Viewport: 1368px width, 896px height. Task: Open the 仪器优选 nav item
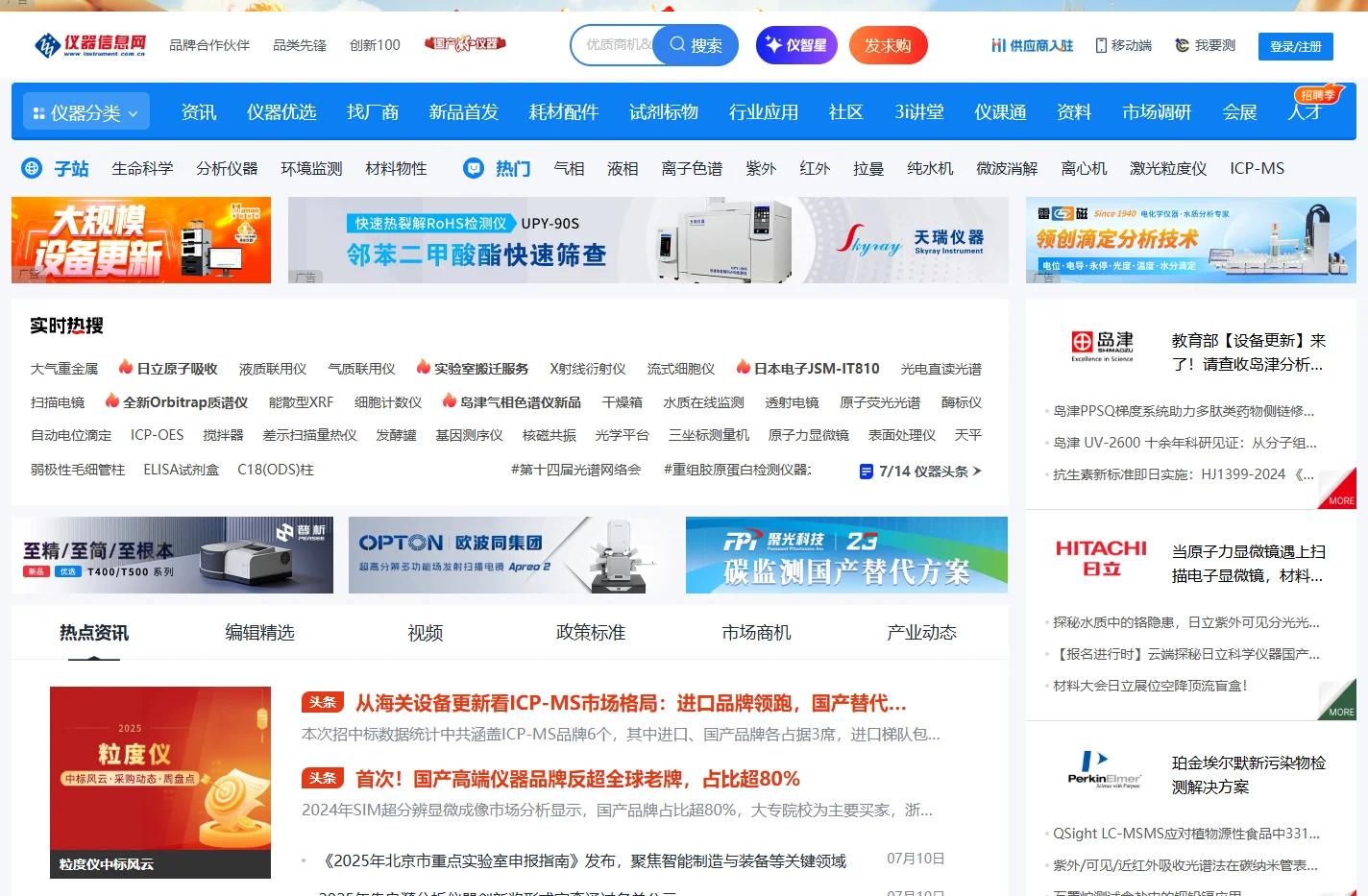[x=281, y=112]
